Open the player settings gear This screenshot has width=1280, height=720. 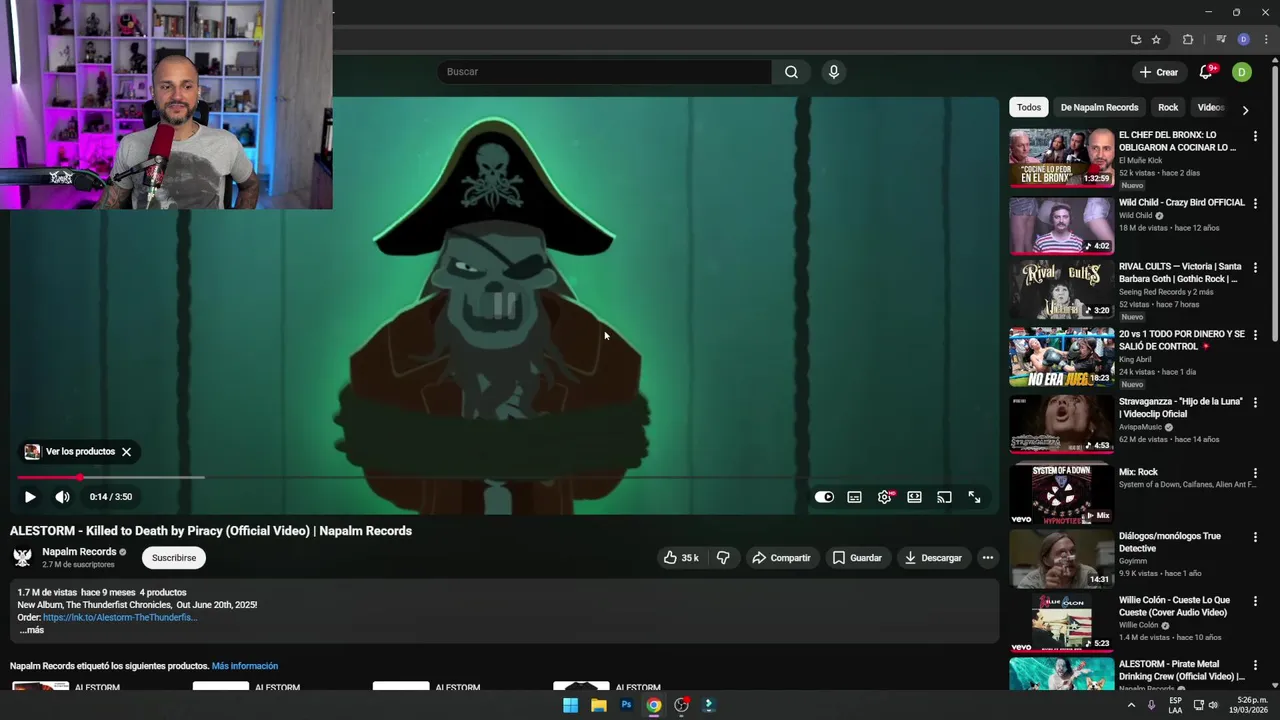(x=885, y=497)
